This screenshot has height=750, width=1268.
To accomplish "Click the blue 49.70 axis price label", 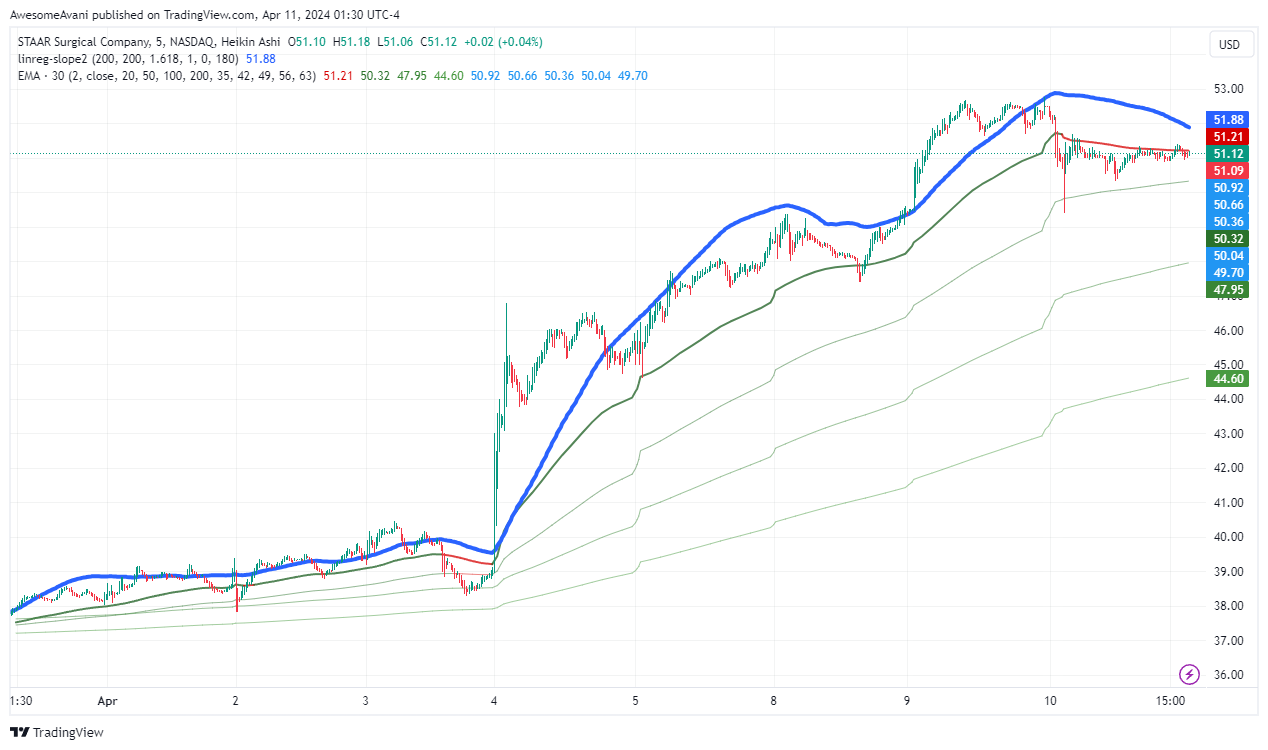I will [x=1228, y=273].
